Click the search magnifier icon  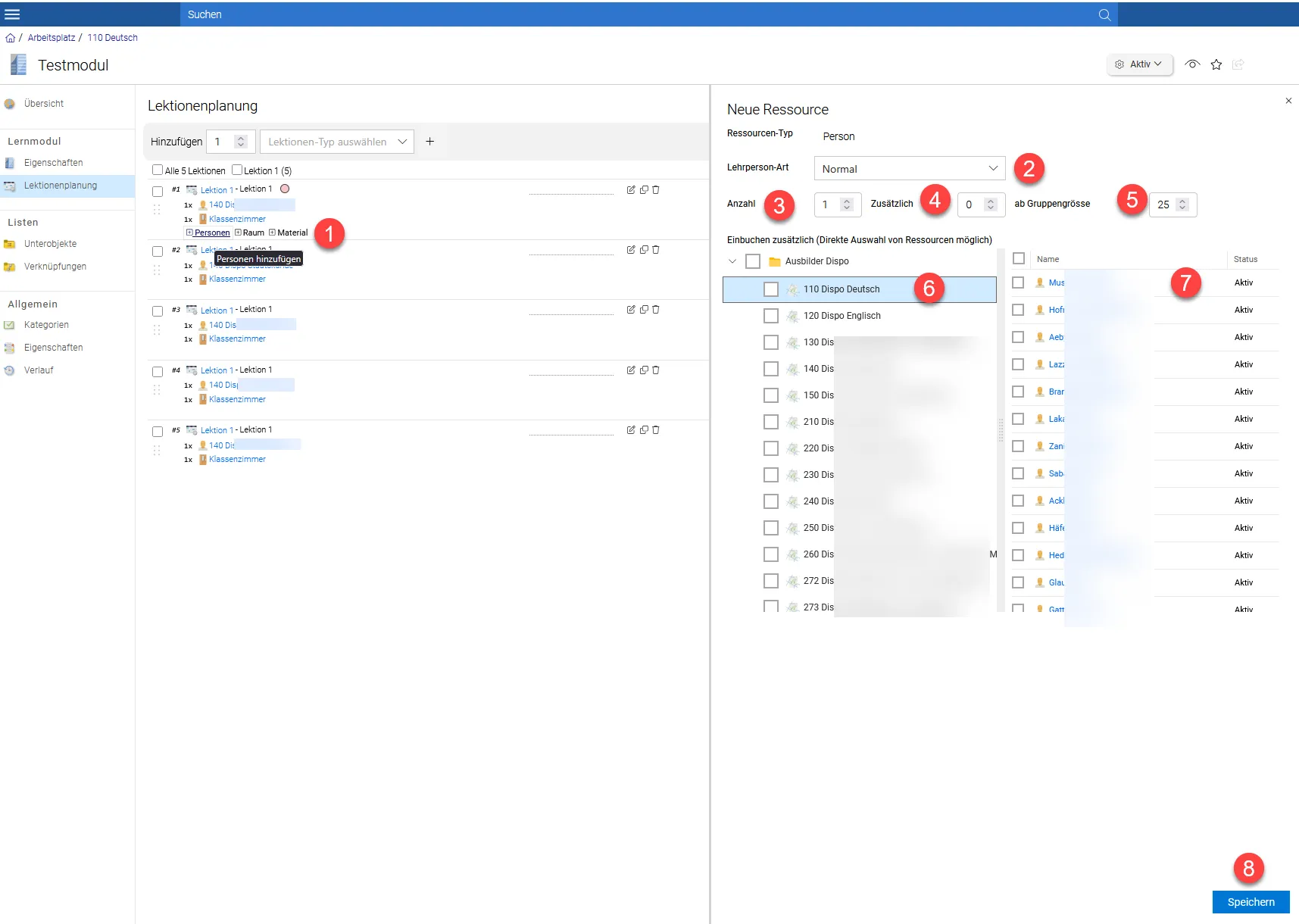click(x=1104, y=14)
